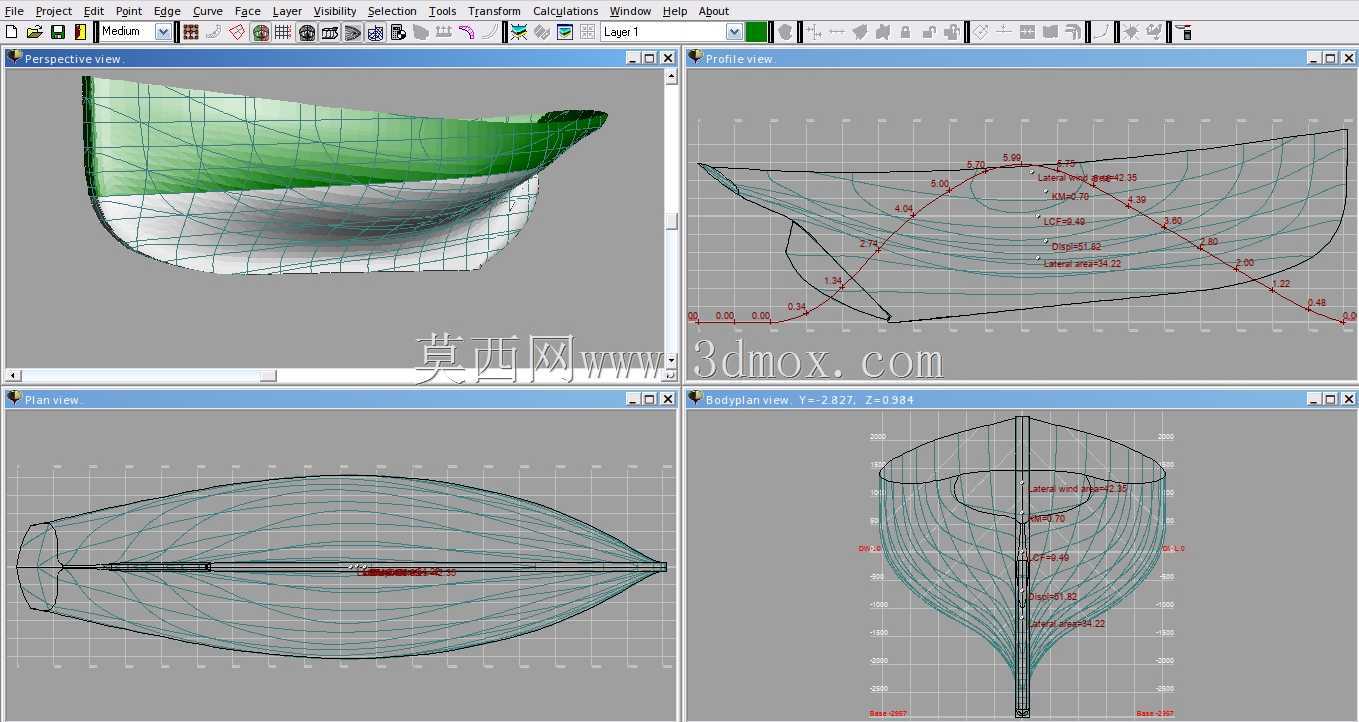Open the Transform menu
This screenshot has width=1359, height=722.
(x=494, y=11)
